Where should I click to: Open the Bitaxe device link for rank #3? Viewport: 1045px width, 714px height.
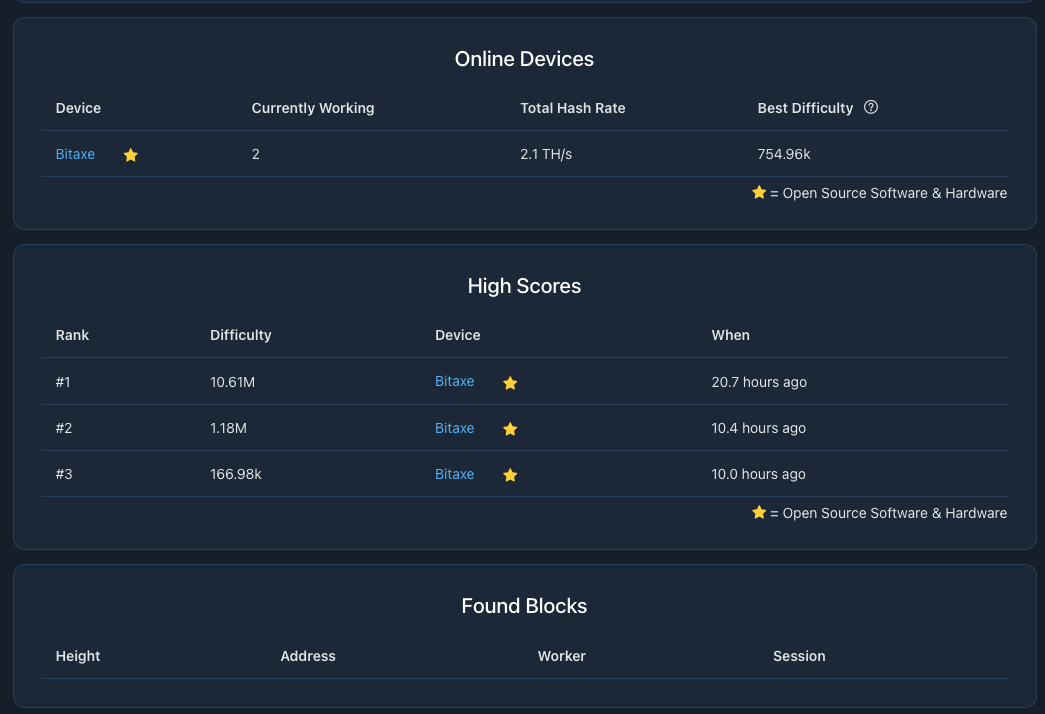point(455,474)
